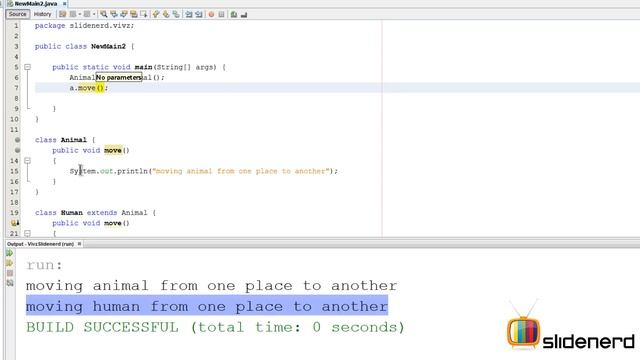Open Ant settings icon in Output sidebar

[x=10, y=283]
